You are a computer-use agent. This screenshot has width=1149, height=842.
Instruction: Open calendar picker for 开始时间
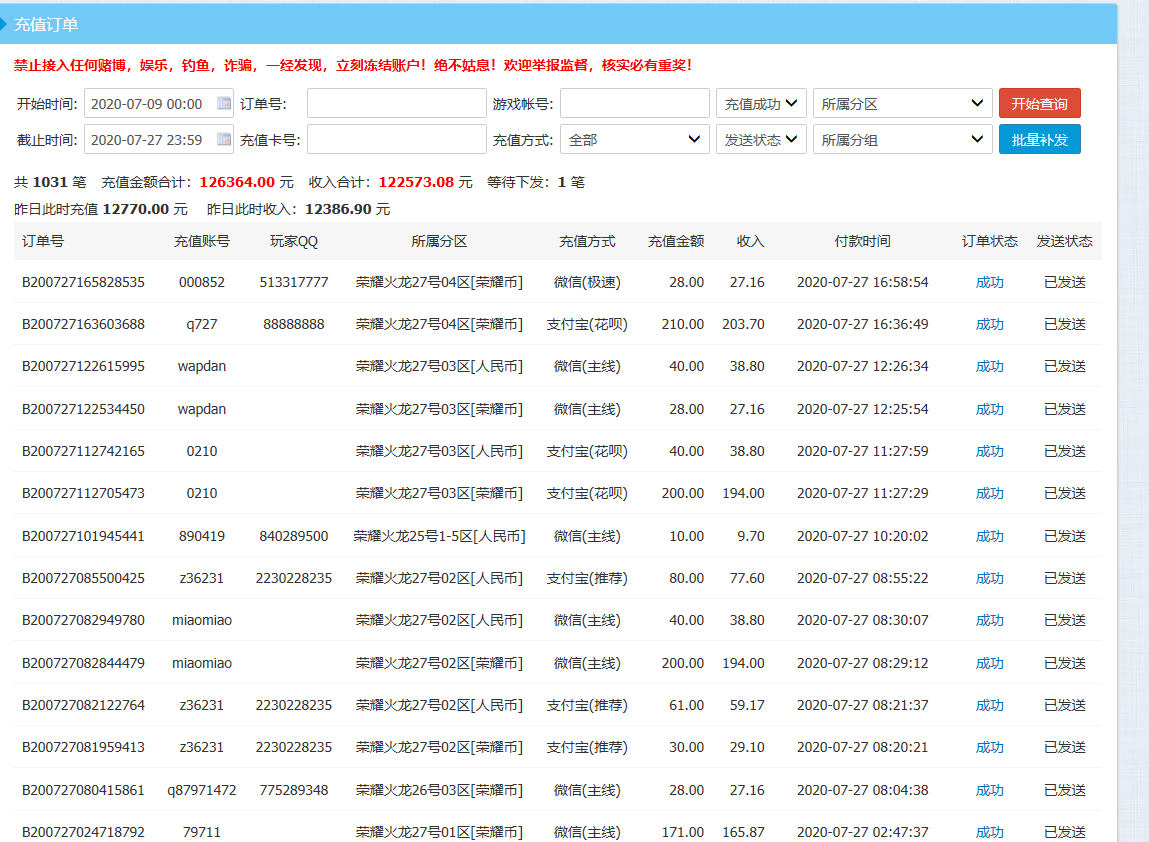[223, 103]
